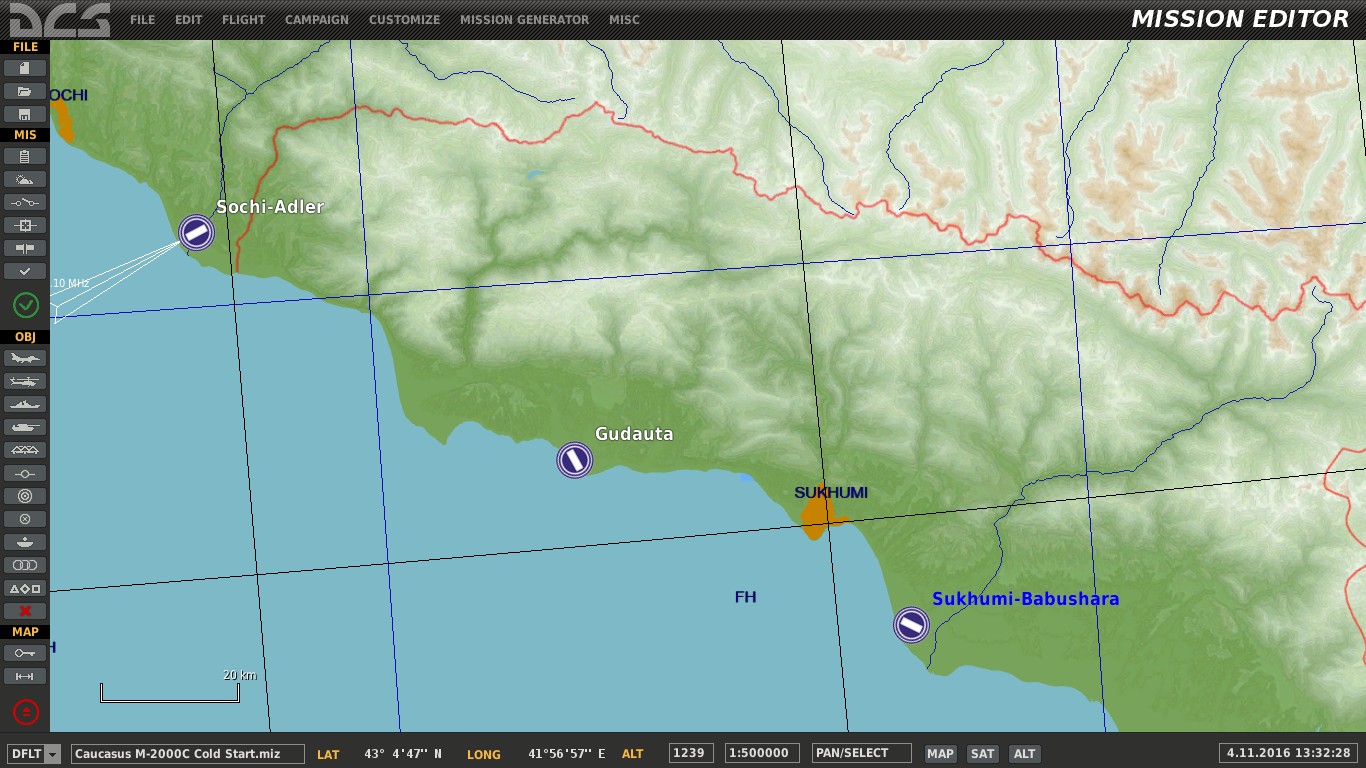Click the new mission file icon
The width and height of the screenshot is (1366, 768).
25,68
